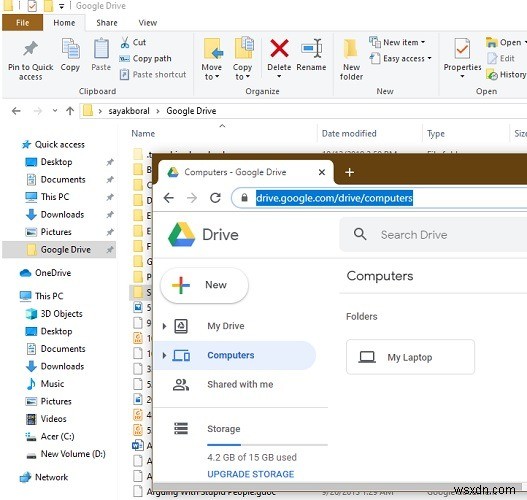Open the Share ribbon tab

click(107, 23)
